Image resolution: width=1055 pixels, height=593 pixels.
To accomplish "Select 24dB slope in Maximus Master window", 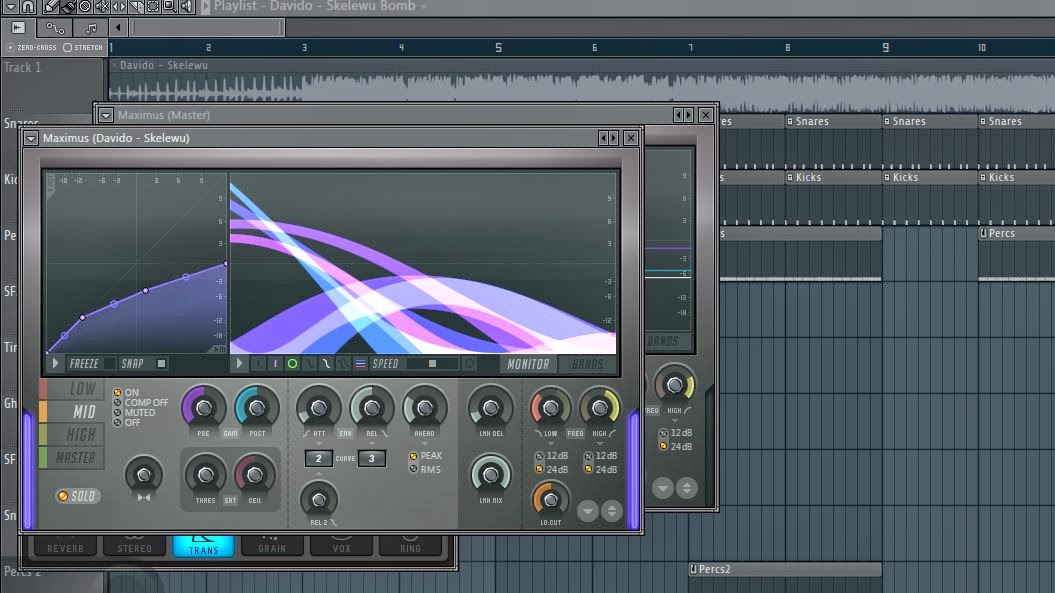I will coord(676,446).
